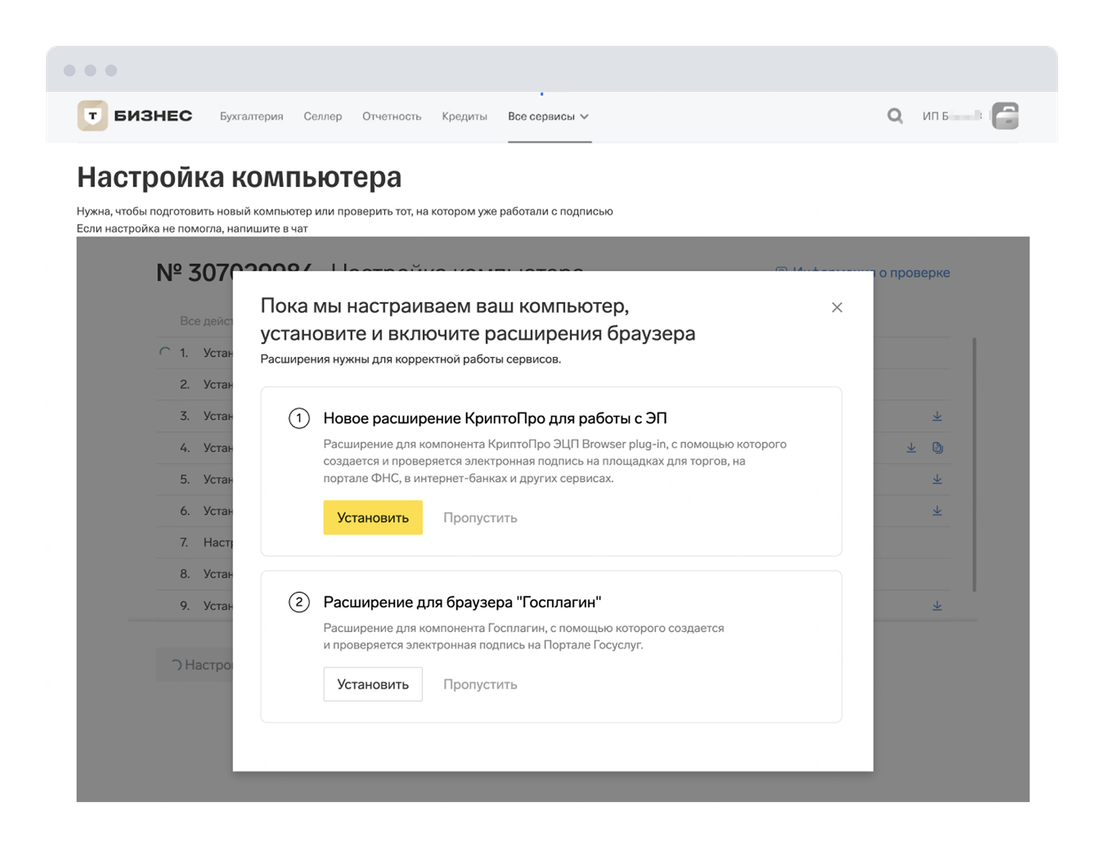Screen dimensions: 1104x848
Task: Install the КриптоПро extension with yellow button
Action: point(372,518)
